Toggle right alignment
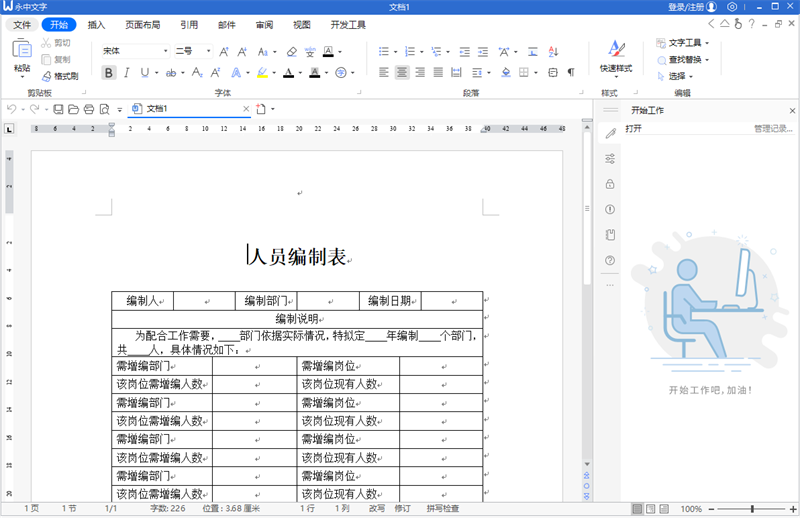 420,72
